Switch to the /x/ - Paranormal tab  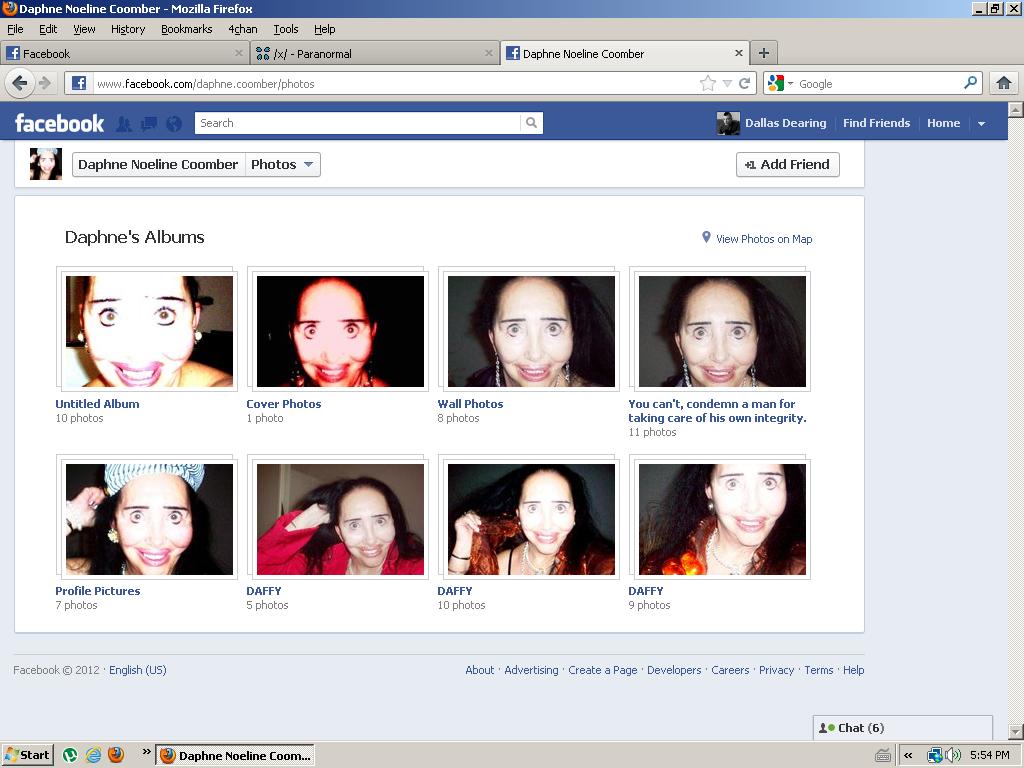point(375,54)
